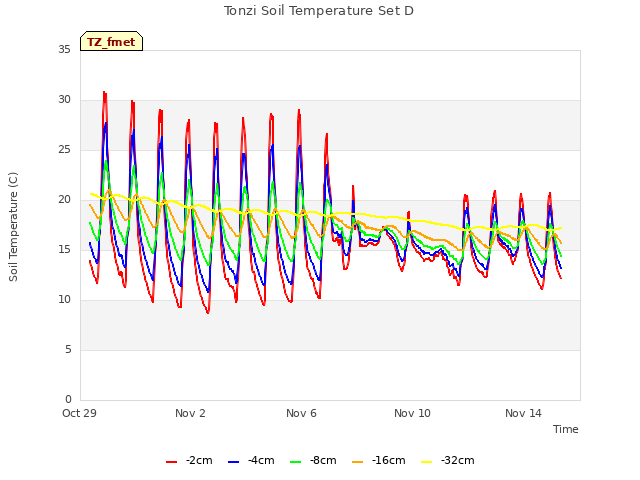
Task: Toggle the -2cm legend label
Action: 199,460
